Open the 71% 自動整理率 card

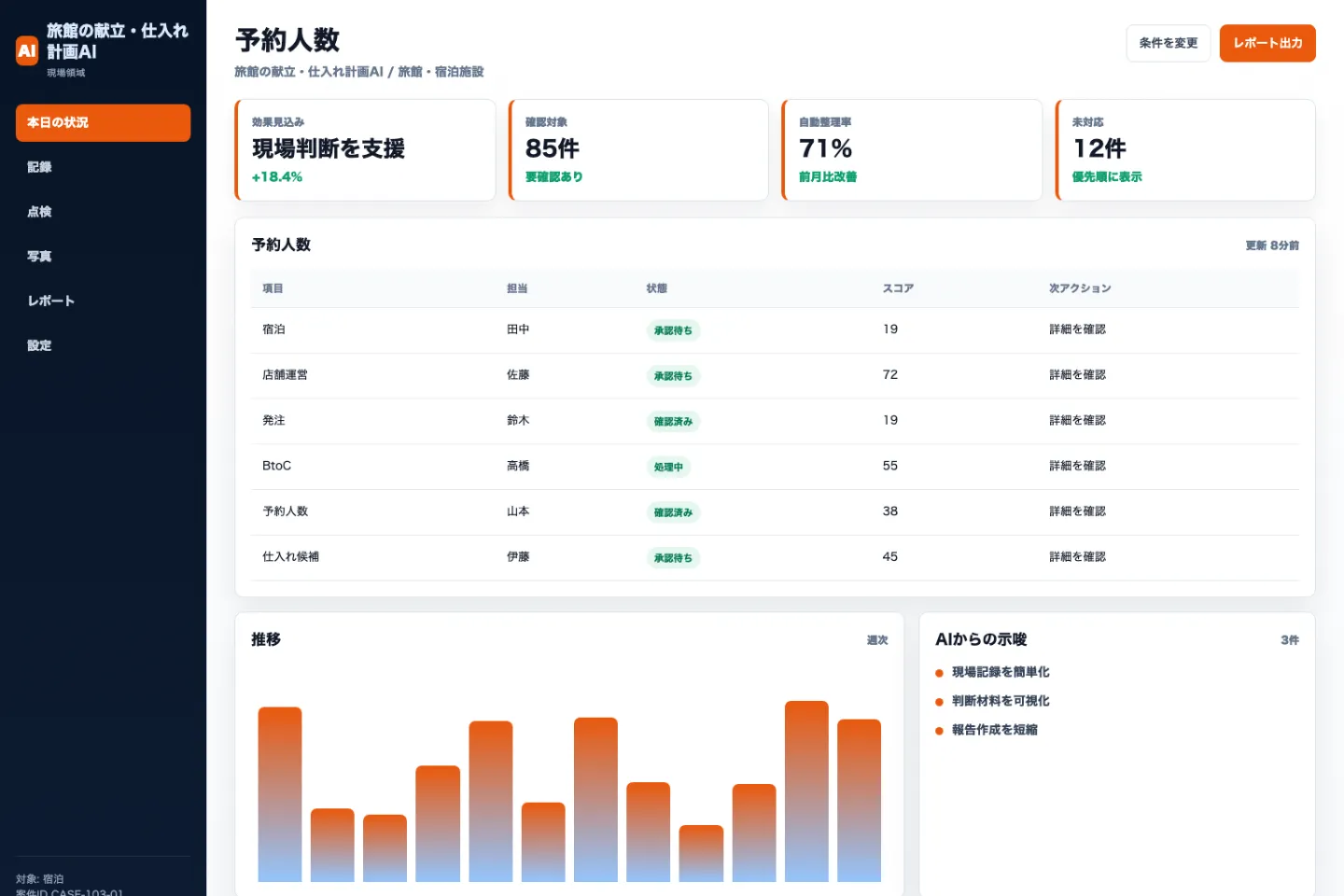pyautogui.click(x=912, y=149)
